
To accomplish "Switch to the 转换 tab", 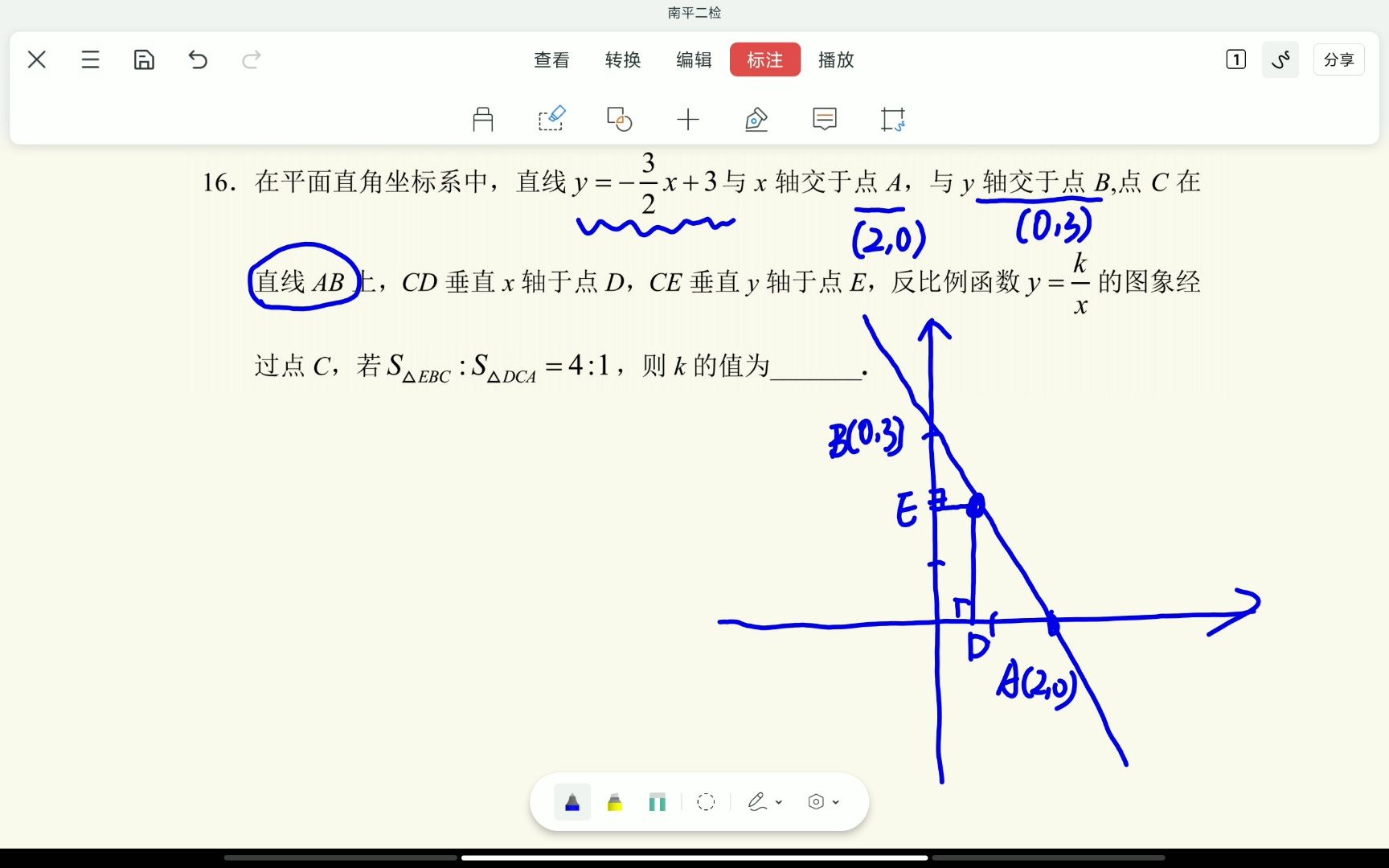I will point(623,59).
